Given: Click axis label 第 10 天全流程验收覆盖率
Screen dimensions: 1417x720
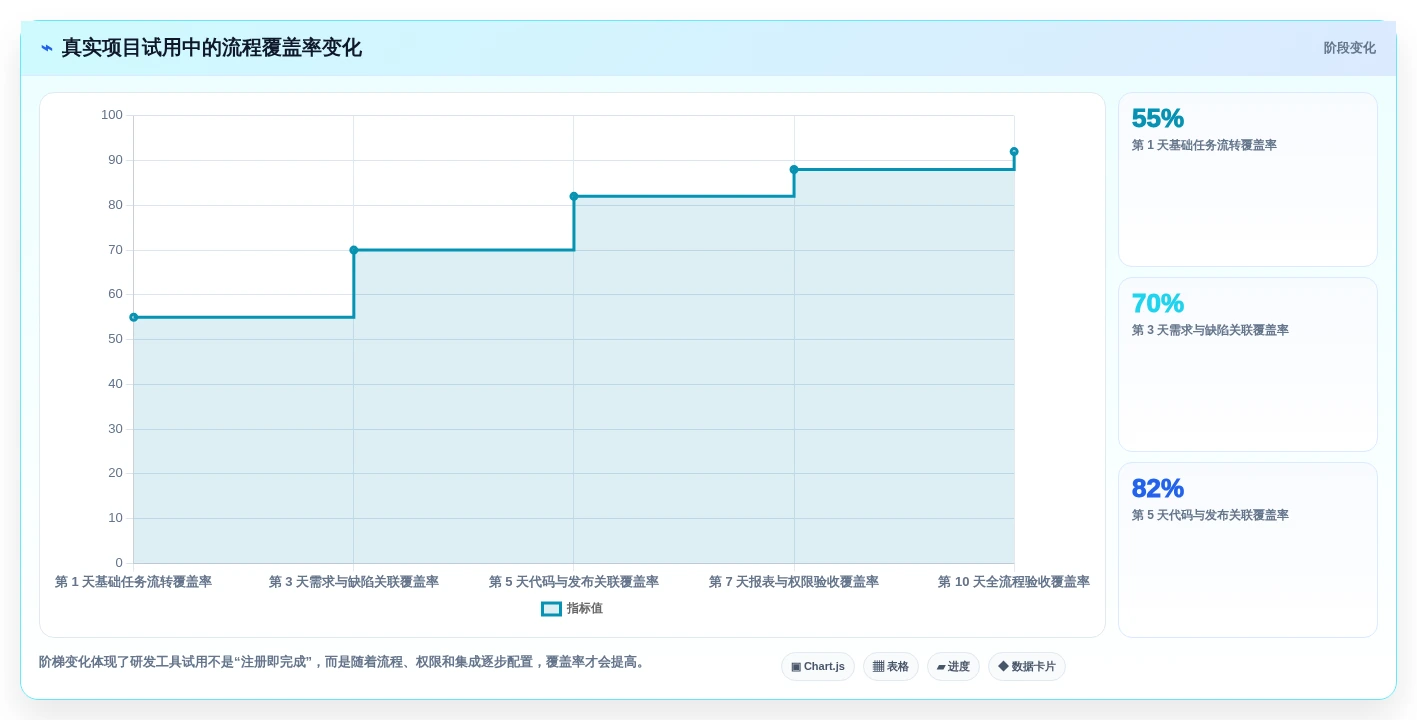Looking at the screenshot, I should point(1014,582).
